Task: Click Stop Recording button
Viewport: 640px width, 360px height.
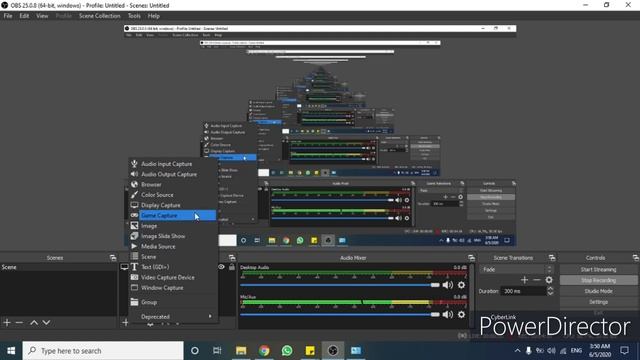Action: click(x=598, y=280)
